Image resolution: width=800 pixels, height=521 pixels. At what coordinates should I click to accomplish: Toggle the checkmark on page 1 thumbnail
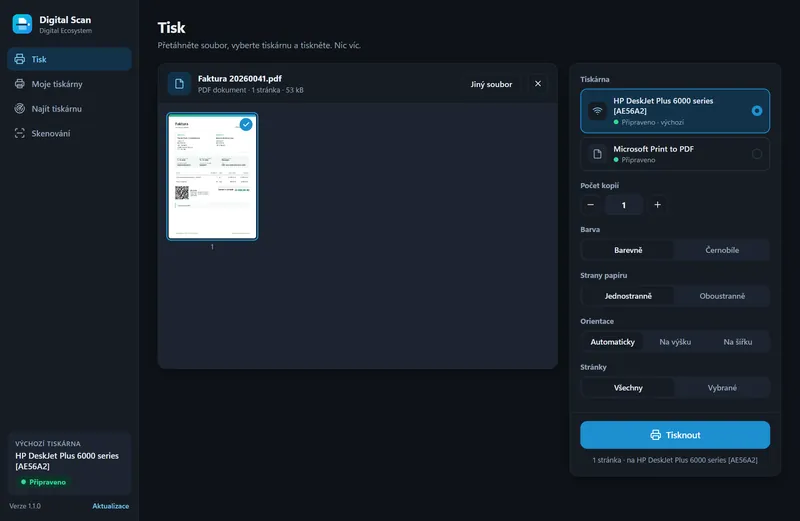pyautogui.click(x=246, y=124)
